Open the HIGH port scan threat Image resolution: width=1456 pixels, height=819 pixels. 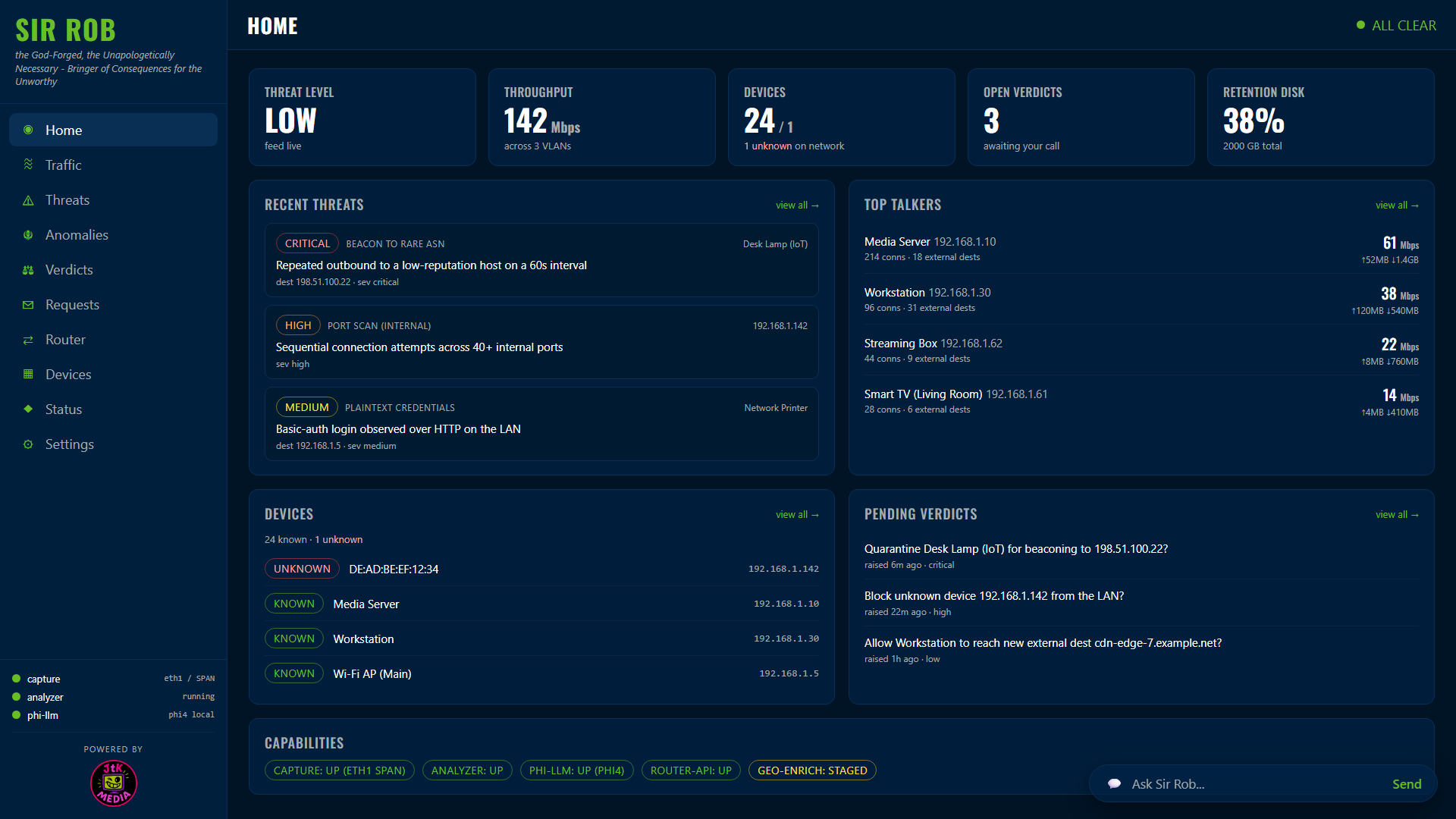(541, 342)
